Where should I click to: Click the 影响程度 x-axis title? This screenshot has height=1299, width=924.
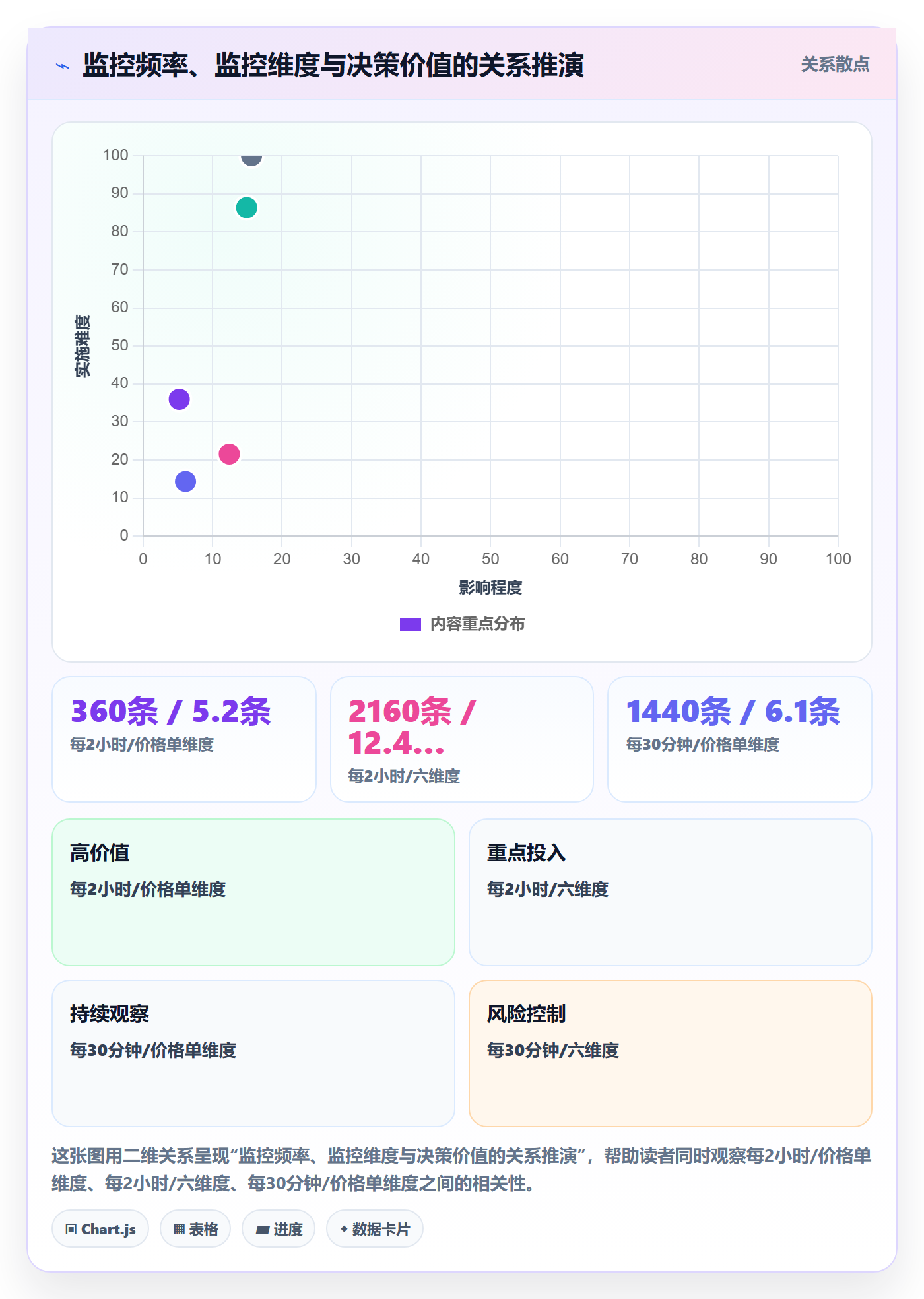pyautogui.click(x=490, y=587)
